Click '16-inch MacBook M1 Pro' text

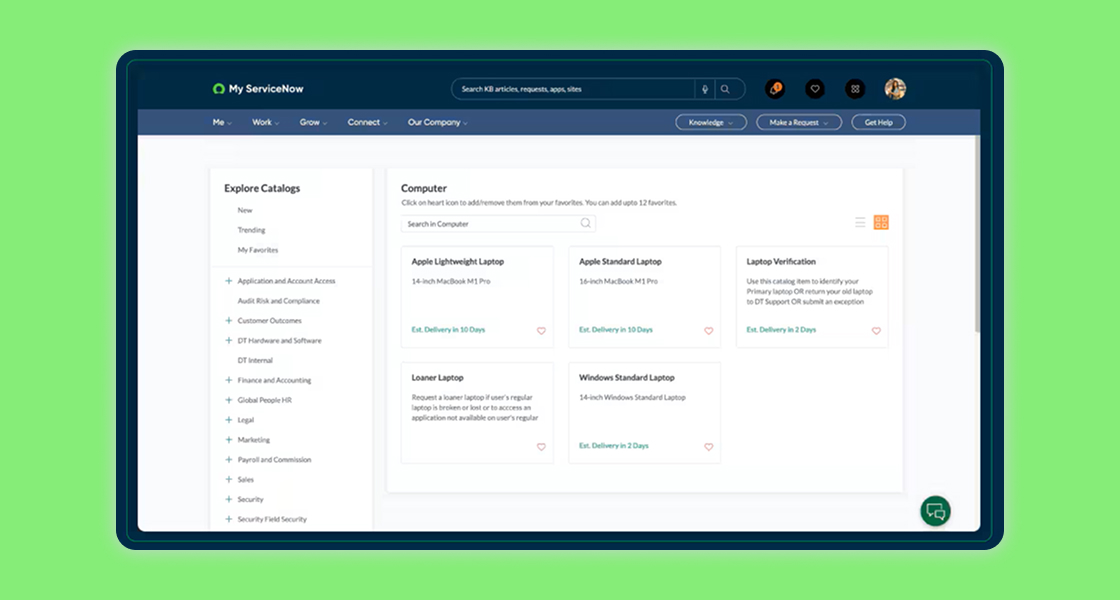coord(619,281)
